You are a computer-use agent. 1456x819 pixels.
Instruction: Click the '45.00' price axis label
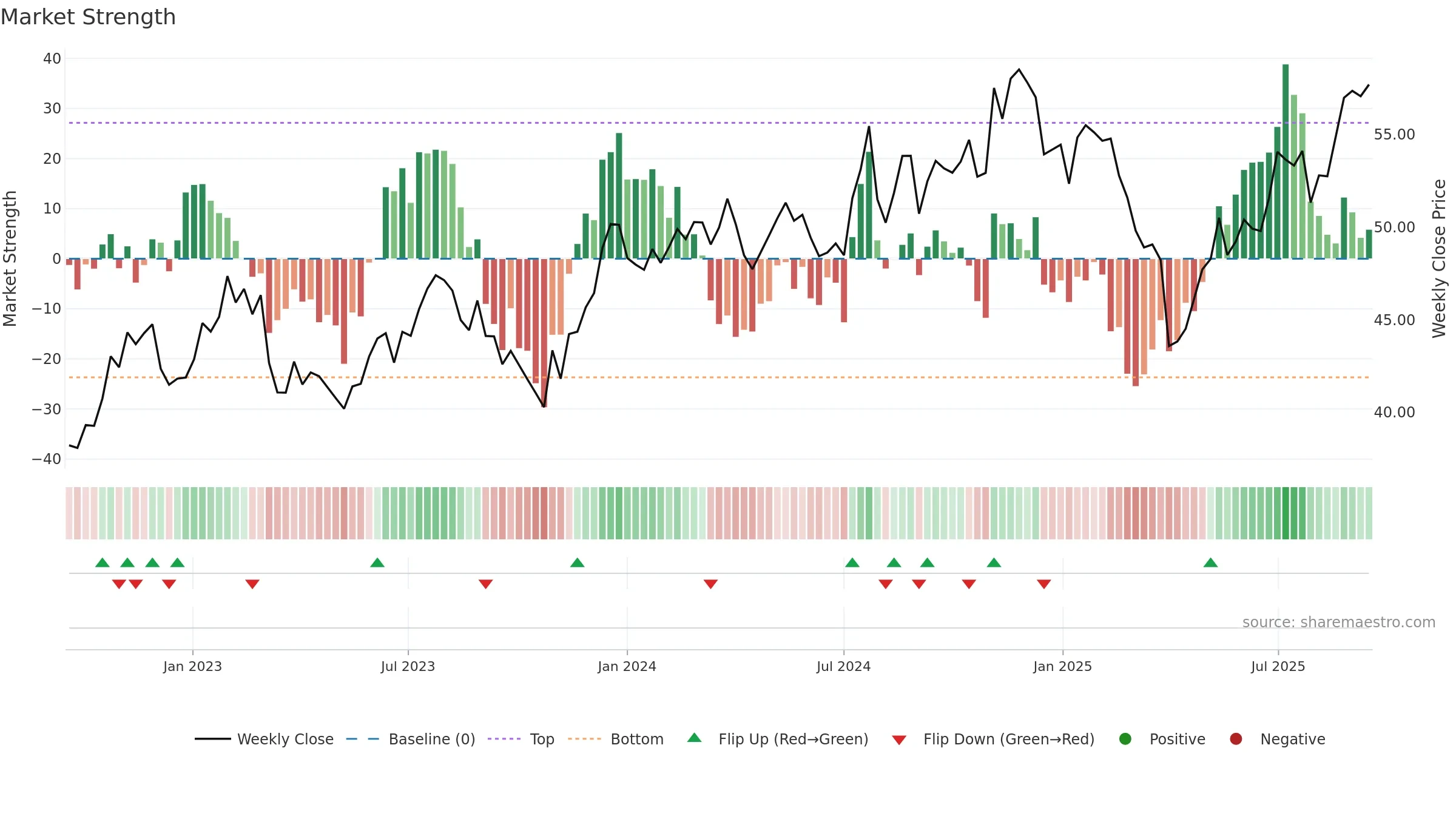1394,320
